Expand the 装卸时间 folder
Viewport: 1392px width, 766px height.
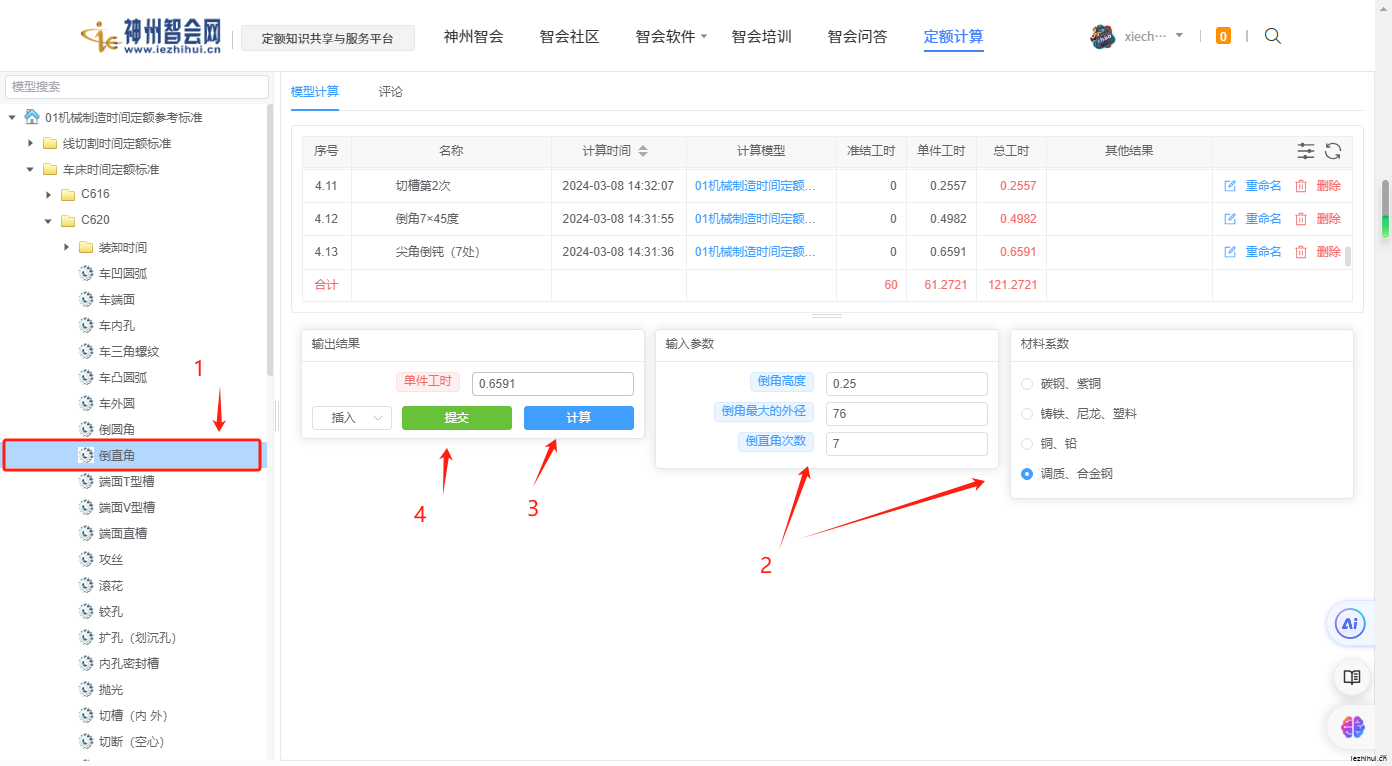pos(66,247)
